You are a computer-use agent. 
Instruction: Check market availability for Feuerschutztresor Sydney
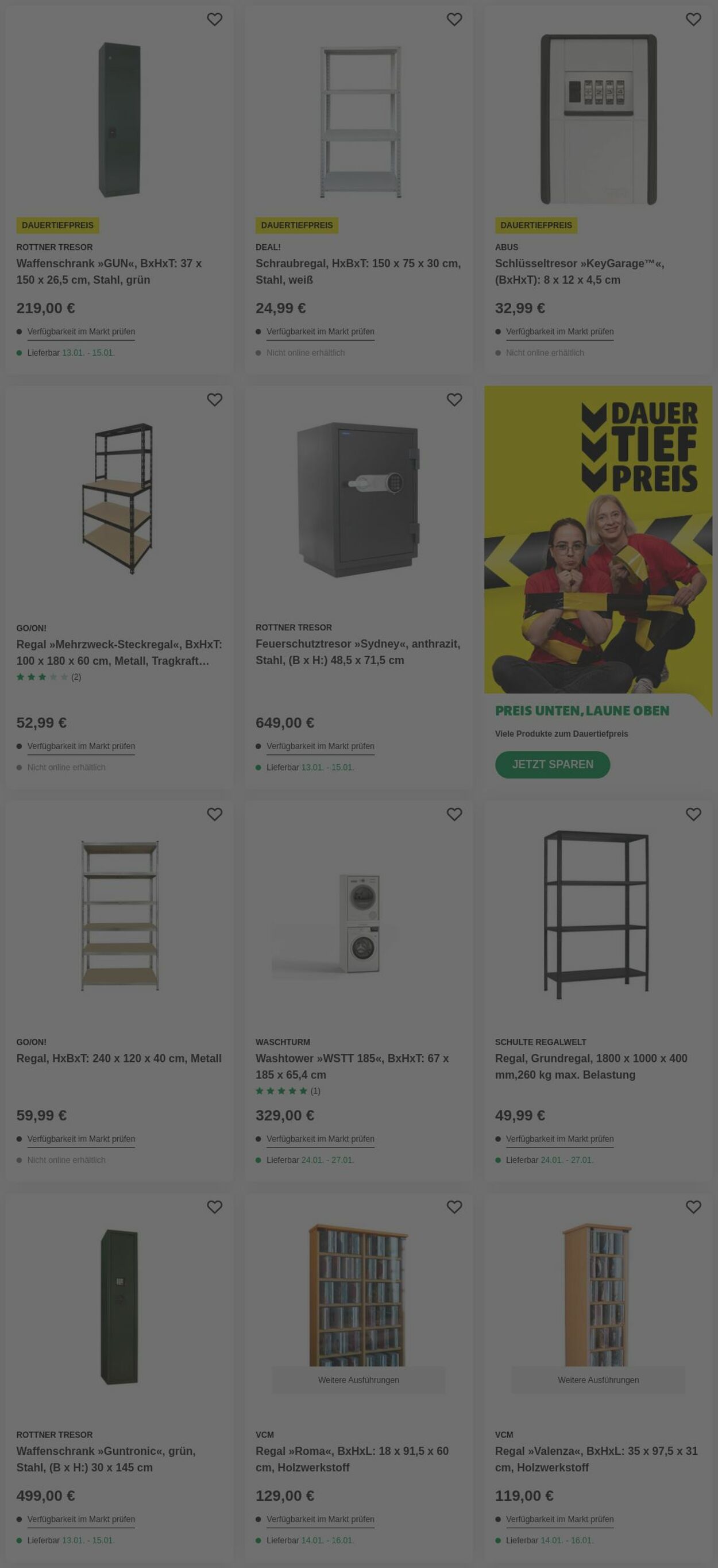point(320,746)
